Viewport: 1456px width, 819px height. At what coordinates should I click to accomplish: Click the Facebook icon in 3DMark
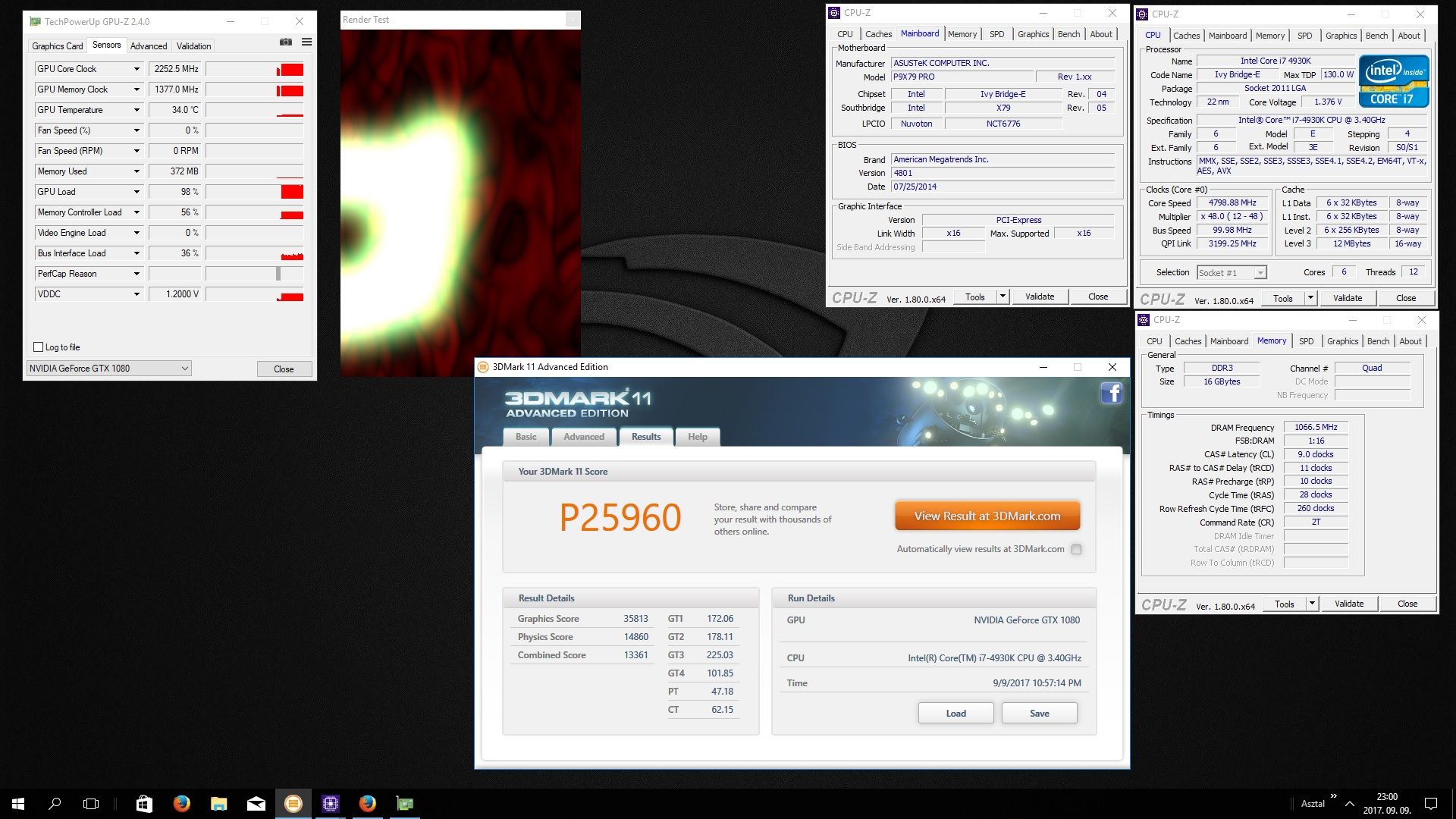1111,393
